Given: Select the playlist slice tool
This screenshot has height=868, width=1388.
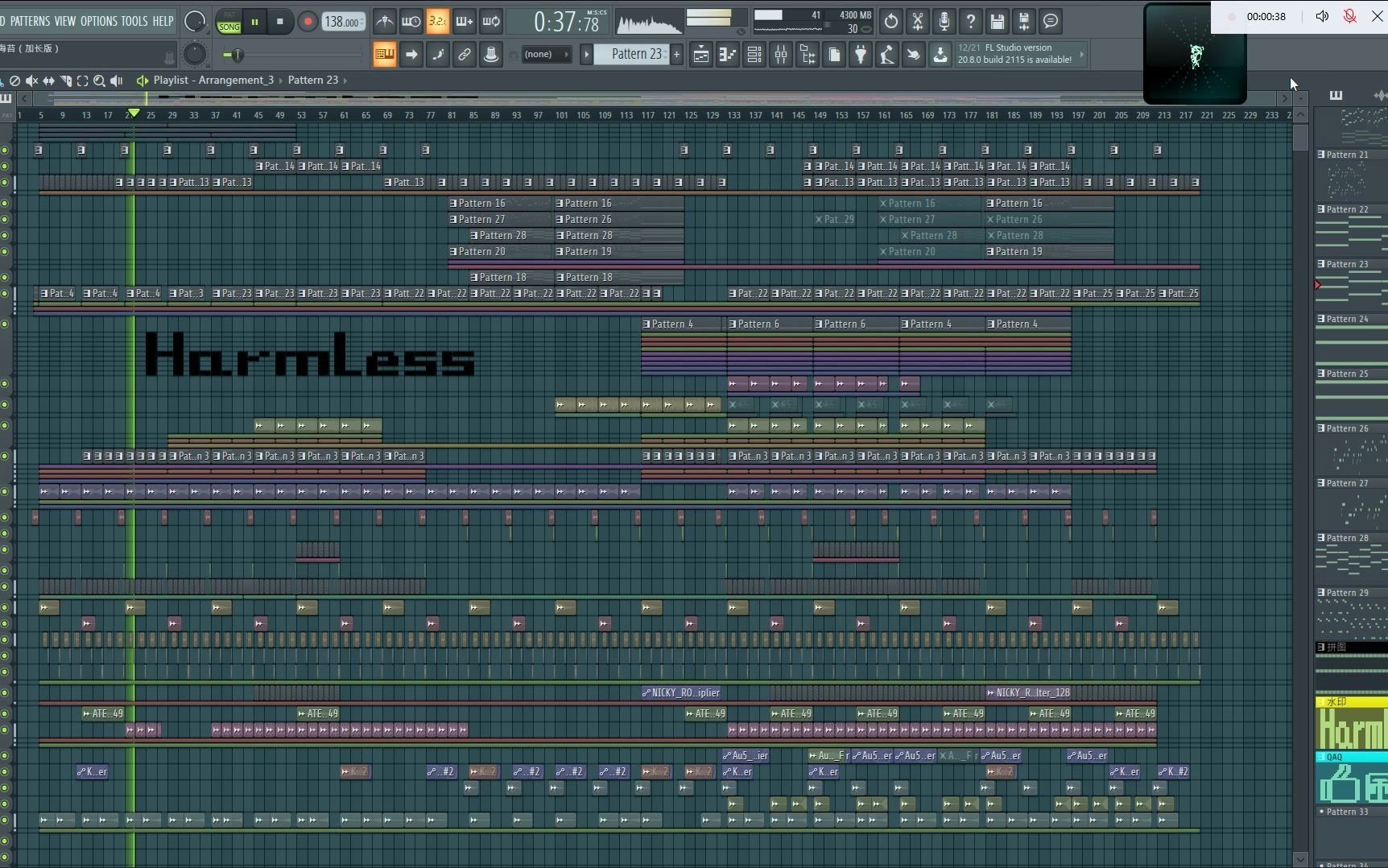Looking at the screenshot, I should (65, 81).
